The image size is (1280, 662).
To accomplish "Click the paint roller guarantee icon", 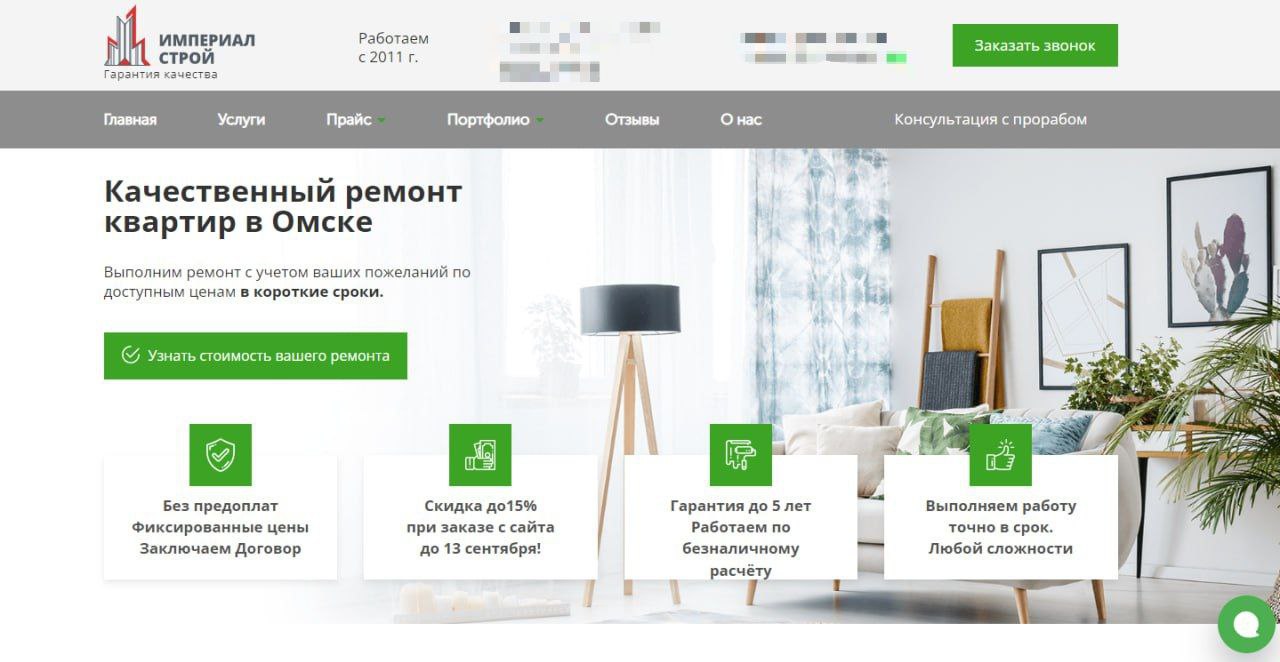I will tap(741, 455).
